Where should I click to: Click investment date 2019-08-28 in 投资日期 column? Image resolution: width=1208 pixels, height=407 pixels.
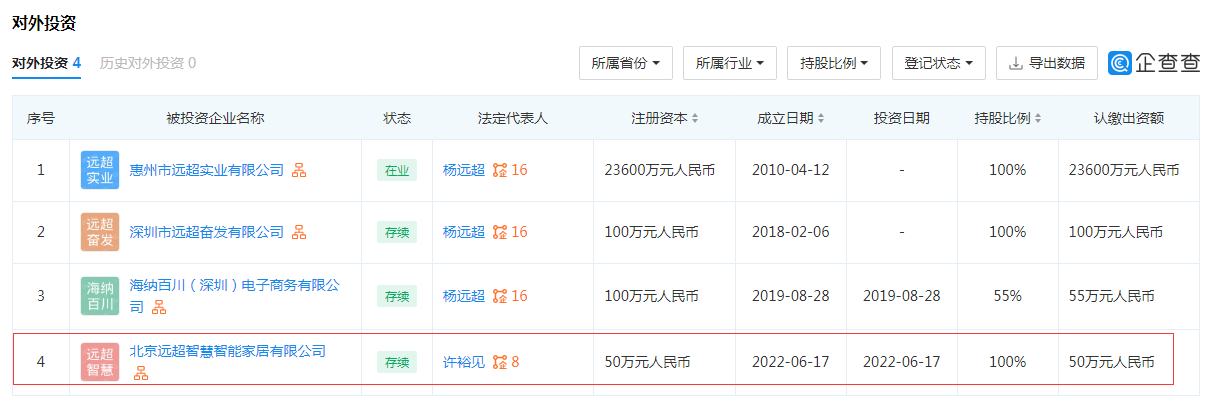click(902, 296)
